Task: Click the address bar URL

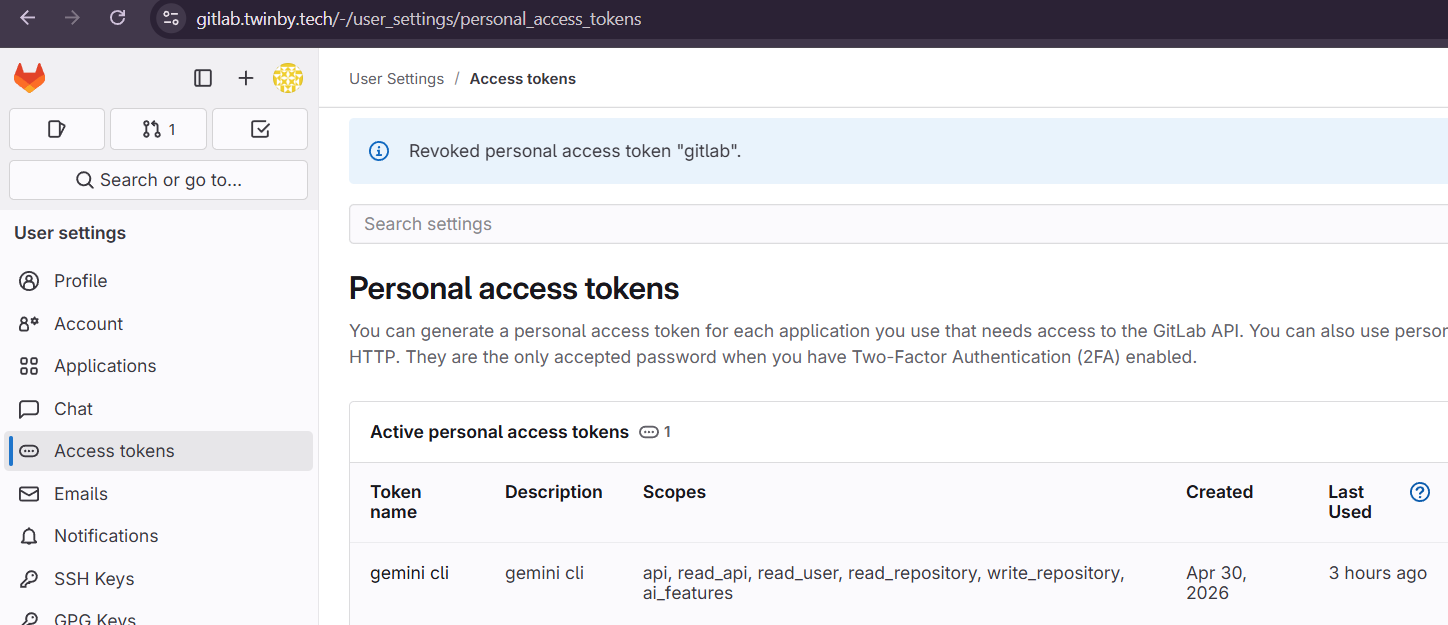Action: pos(419,19)
